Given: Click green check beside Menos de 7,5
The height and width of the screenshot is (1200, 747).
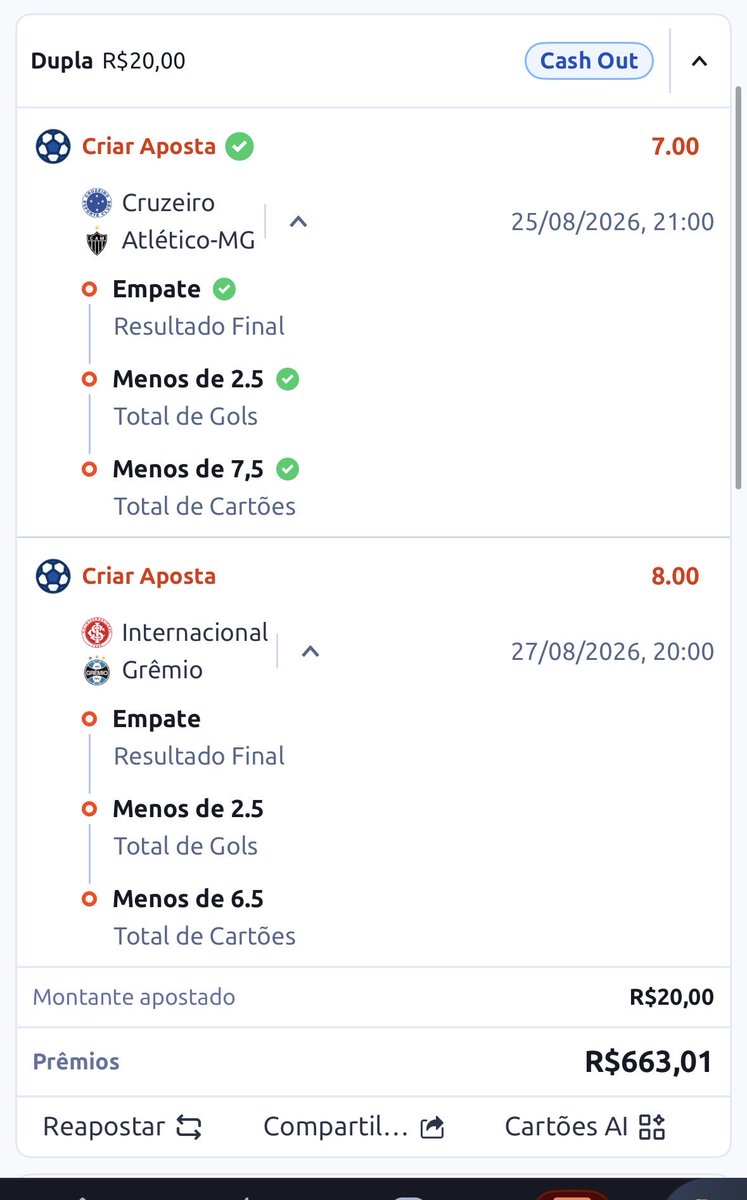Looking at the screenshot, I should coord(288,469).
